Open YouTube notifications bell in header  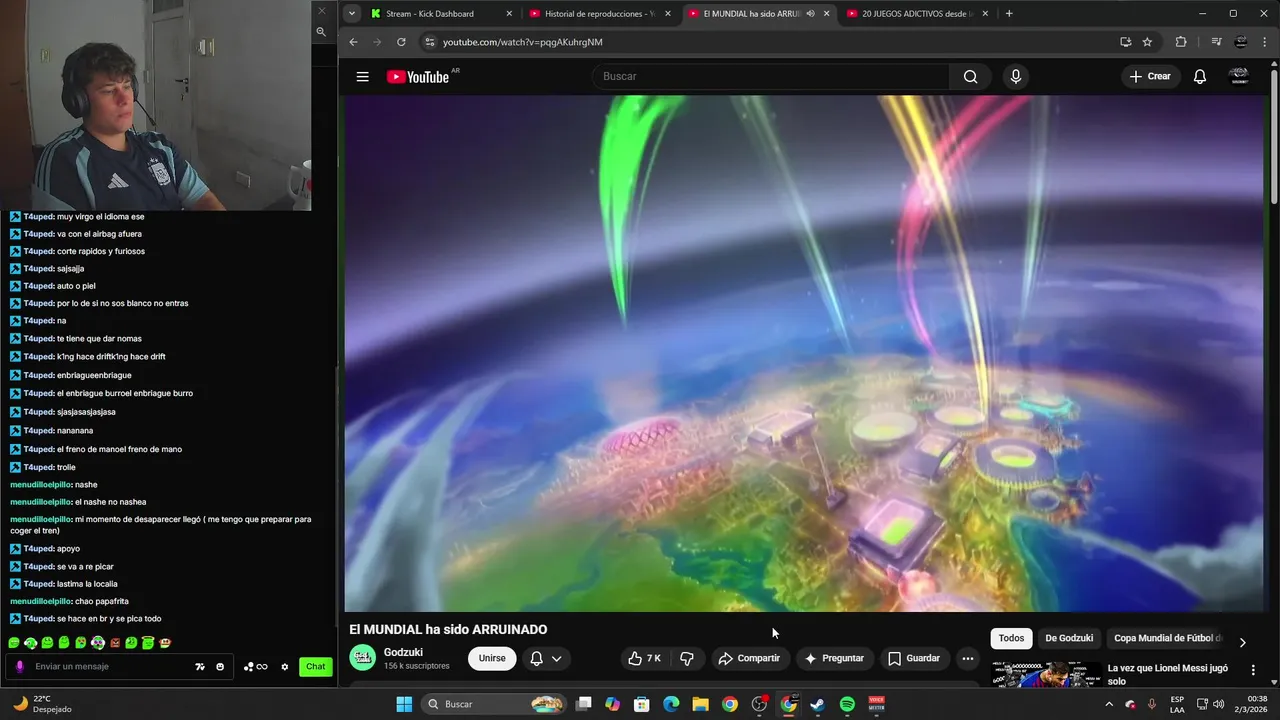click(x=1200, y=77)
